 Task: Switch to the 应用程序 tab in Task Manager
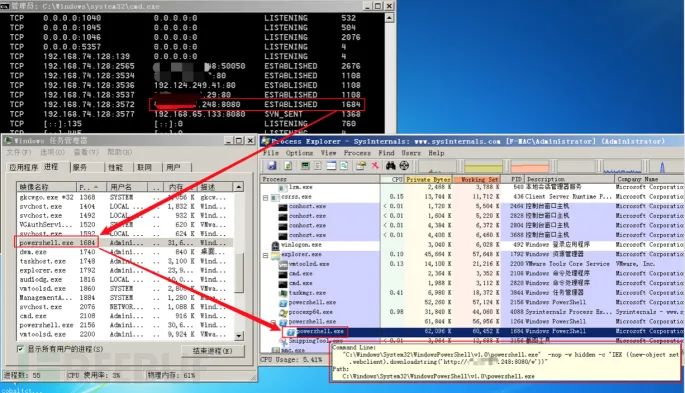coord(24,167)
